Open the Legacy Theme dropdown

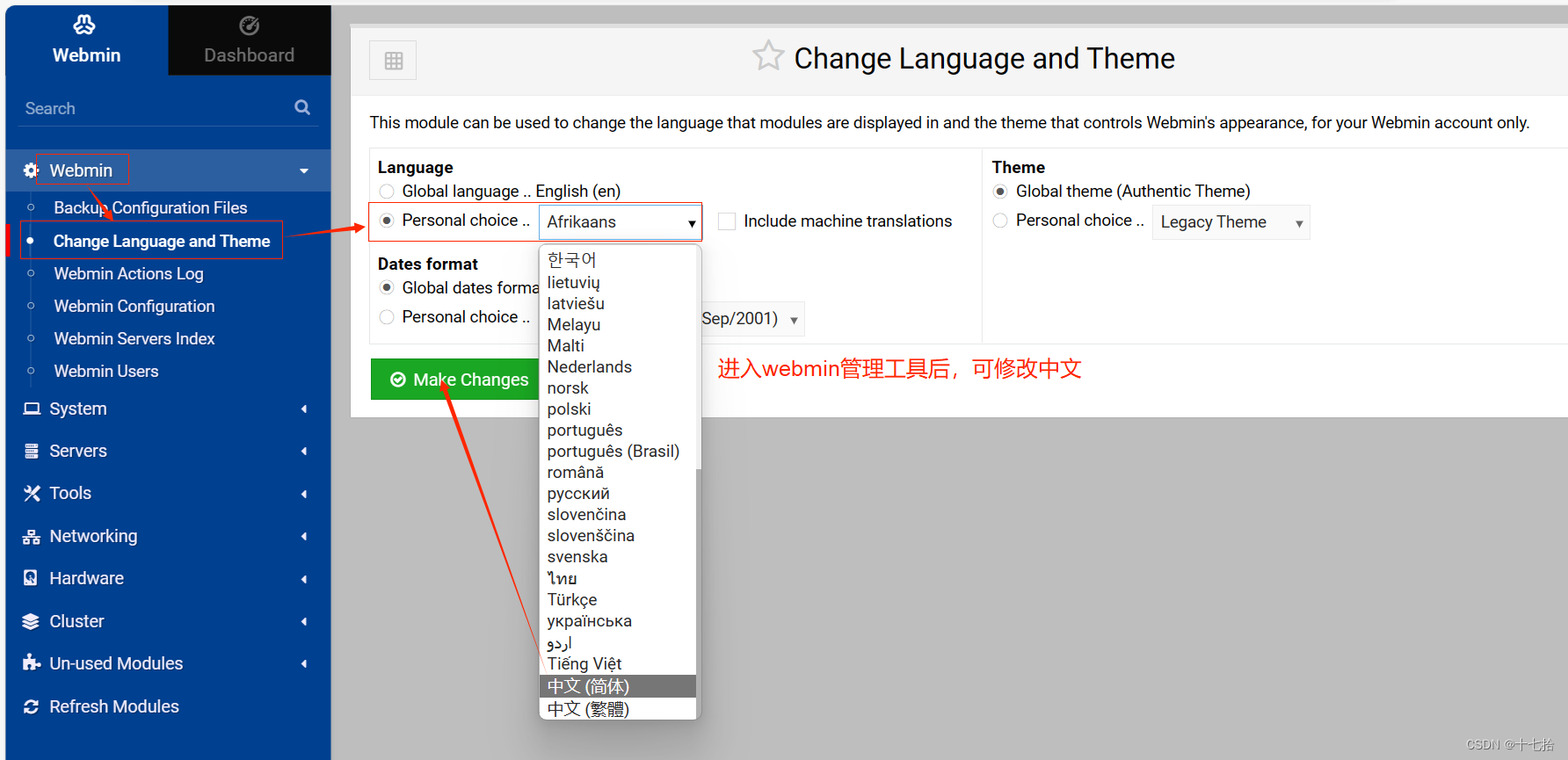[x=1230, y=222]
